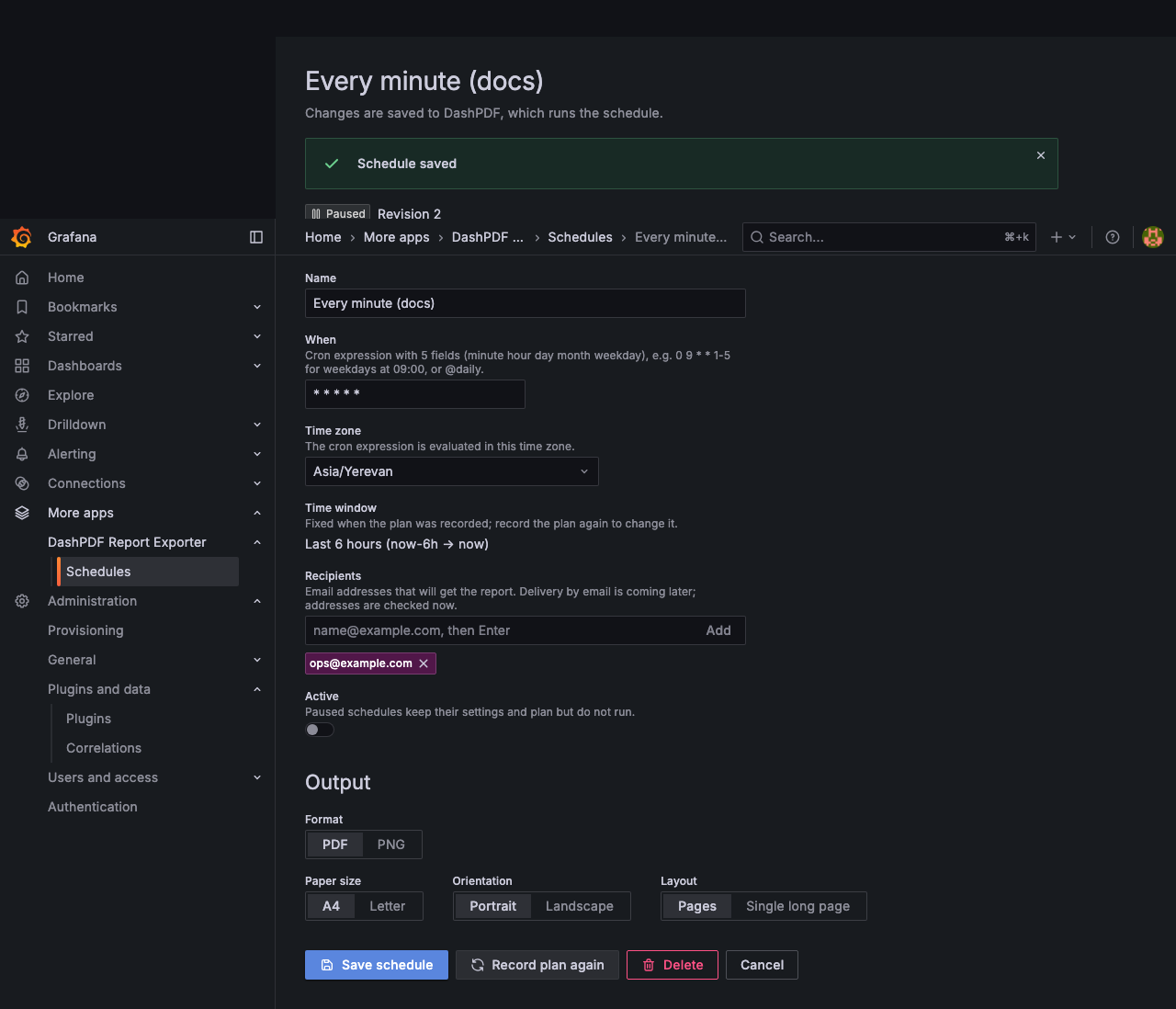The width and height of the screenshot is (1176, 1009).
Task: Remove the ops@example.com recipient tag
Action: 424,663
